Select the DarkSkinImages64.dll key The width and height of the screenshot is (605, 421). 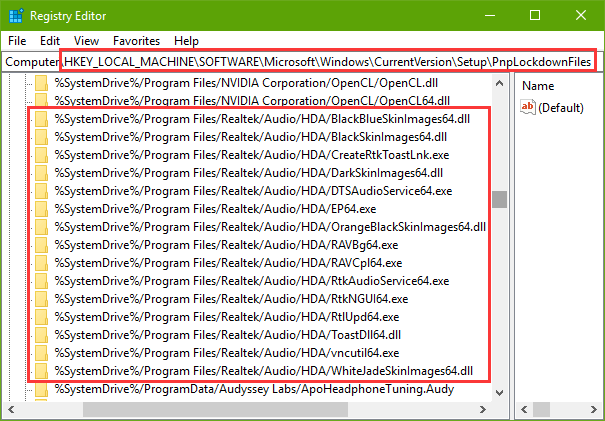click(249, 173)
